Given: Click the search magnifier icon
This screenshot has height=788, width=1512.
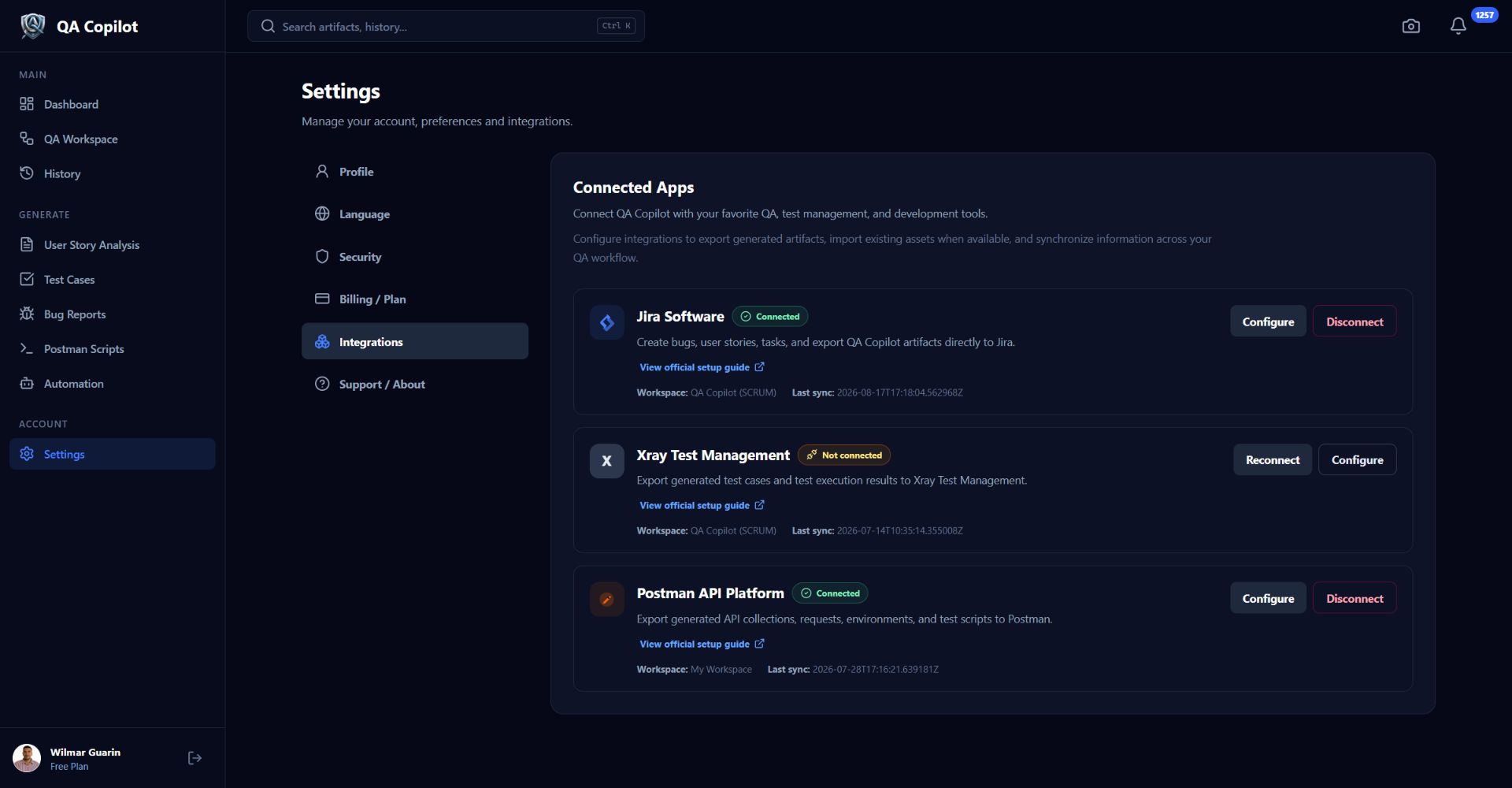Looking at the screenshot, I should click(268, 26).
